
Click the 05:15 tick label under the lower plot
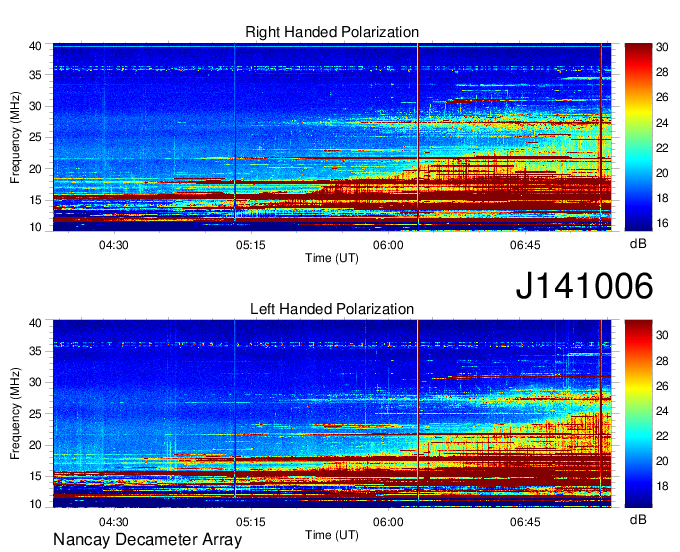tap(251, 522)
